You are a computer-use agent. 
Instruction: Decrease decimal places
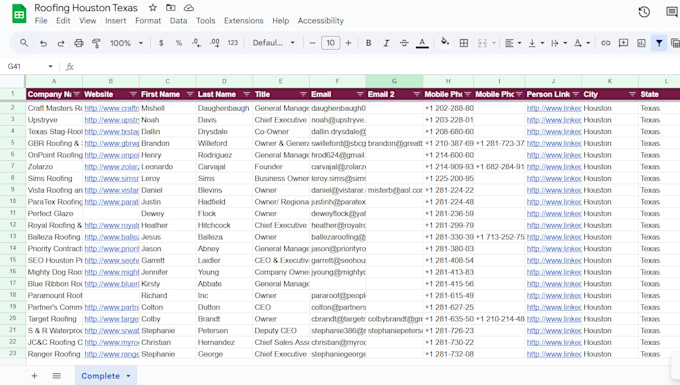coord(196,42)
